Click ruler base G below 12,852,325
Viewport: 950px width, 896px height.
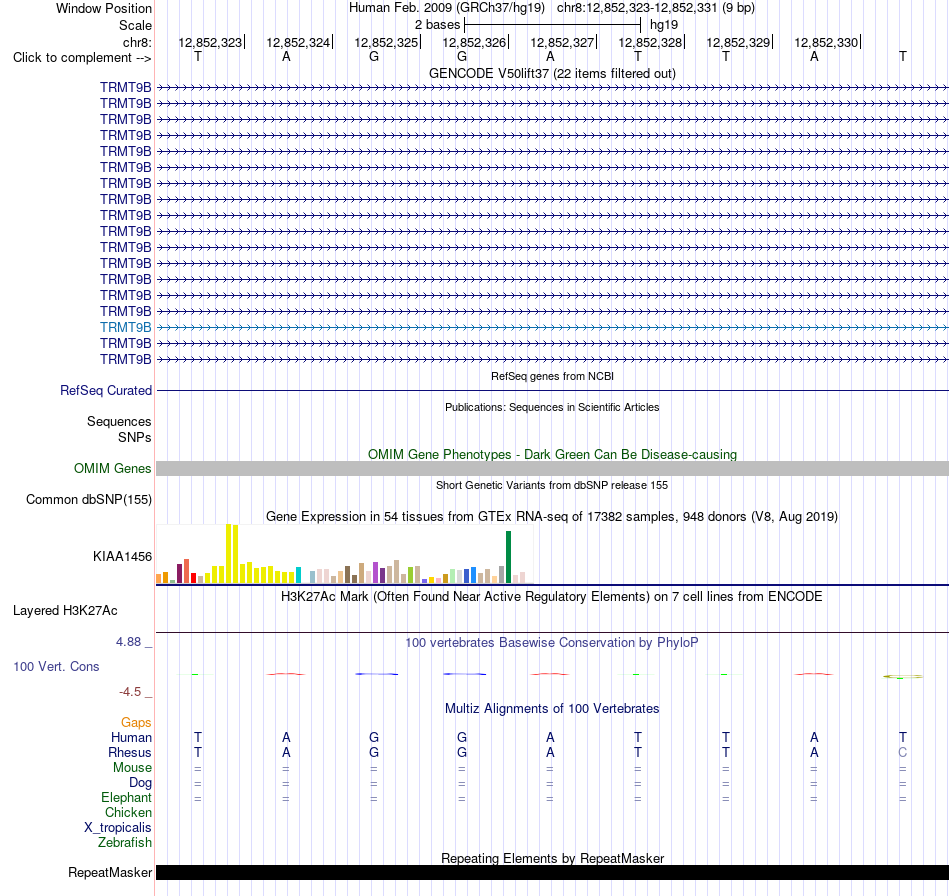click(374, 56)
